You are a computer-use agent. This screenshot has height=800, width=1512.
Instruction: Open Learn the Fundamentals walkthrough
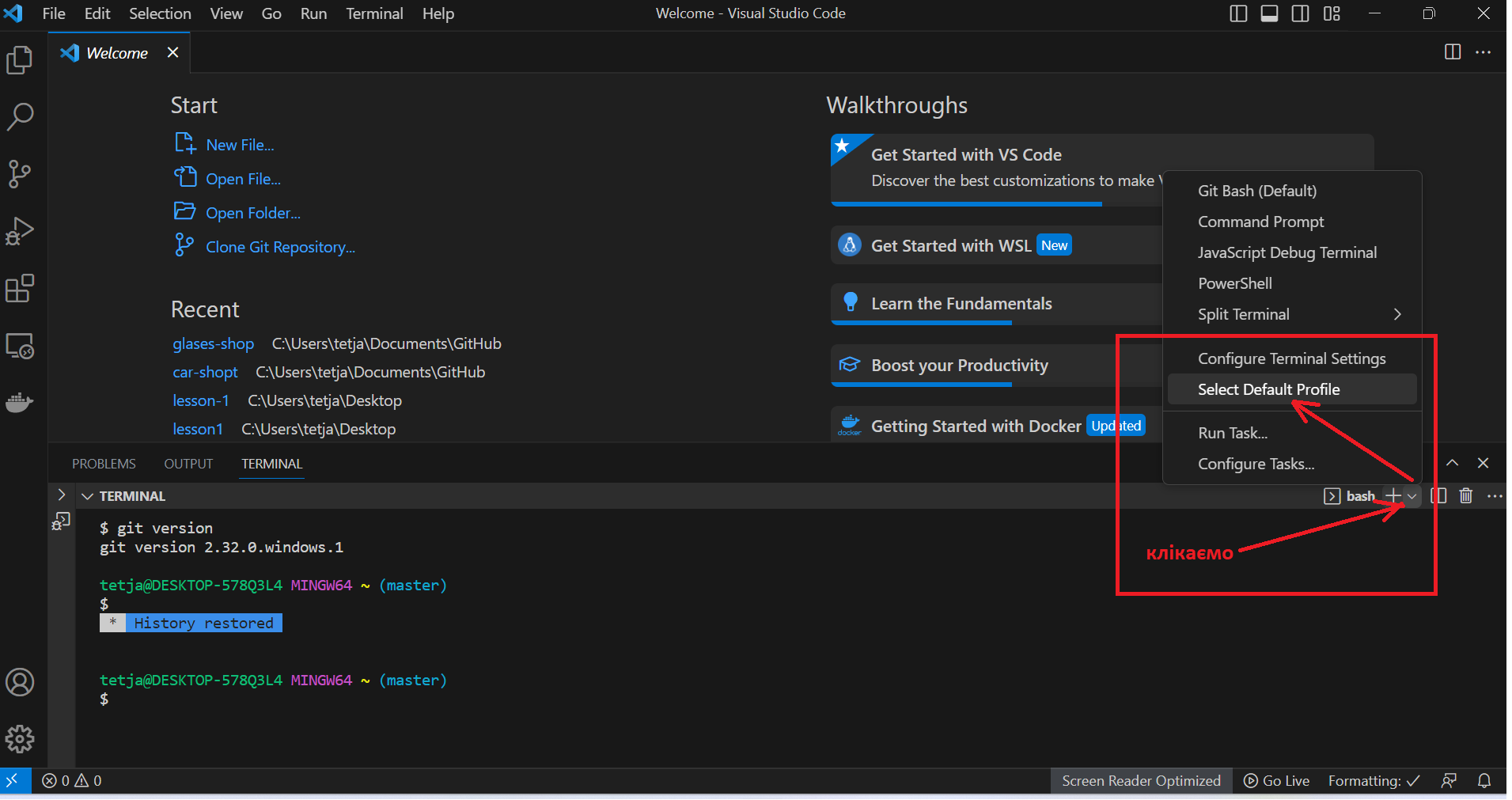(996, 304)
